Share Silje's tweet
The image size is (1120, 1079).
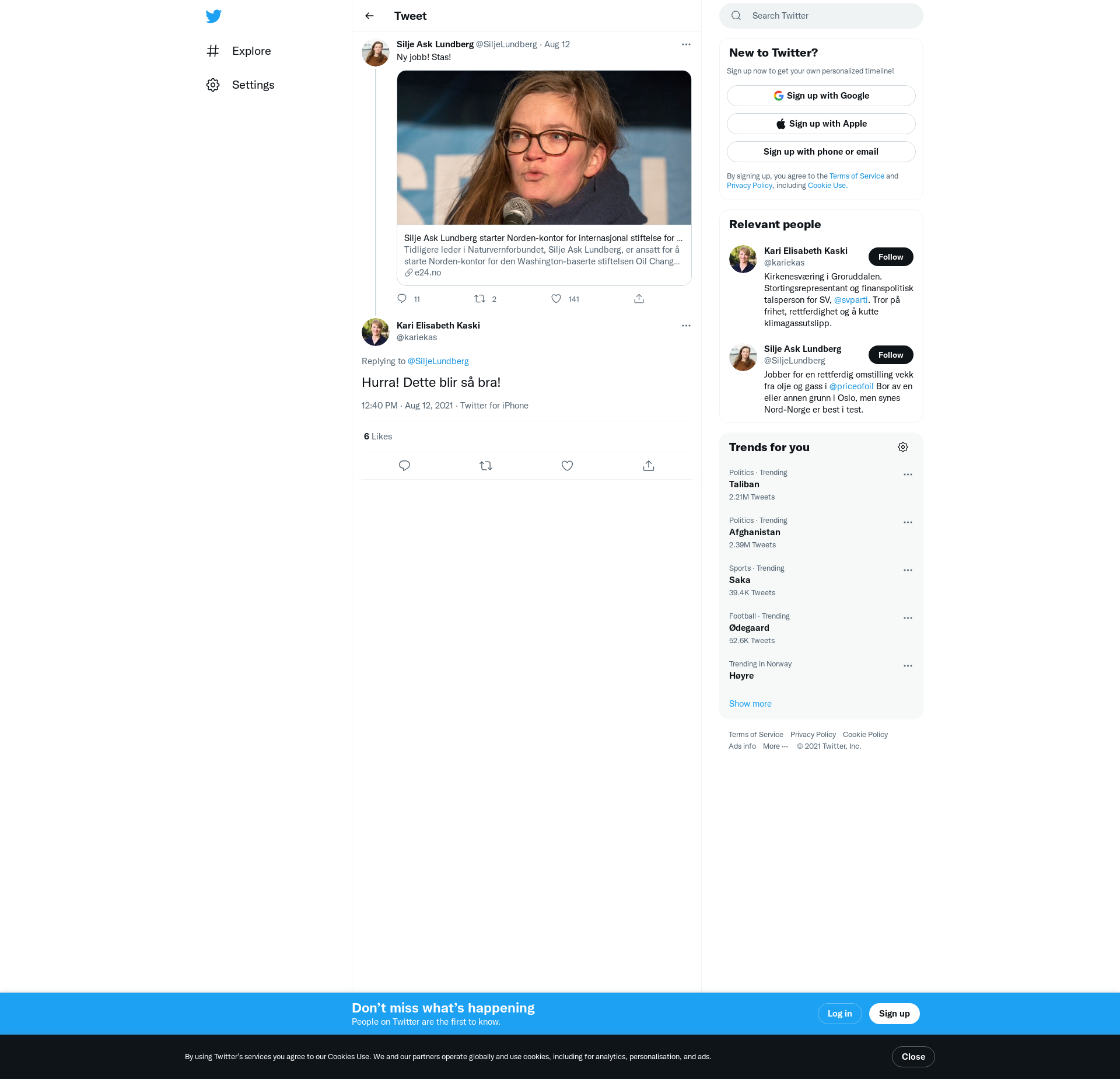point(639,299)
